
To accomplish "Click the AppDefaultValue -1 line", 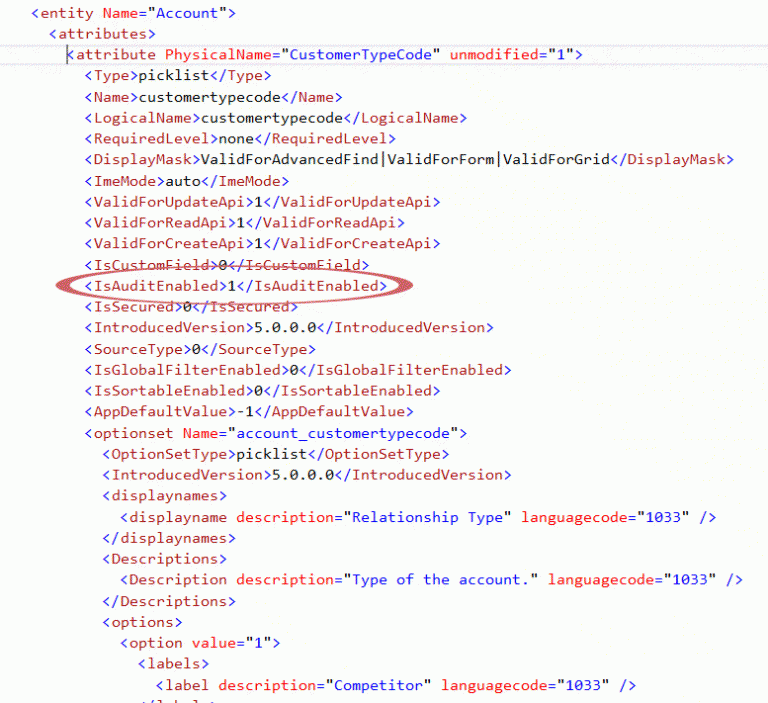I will tap(249, 412).
